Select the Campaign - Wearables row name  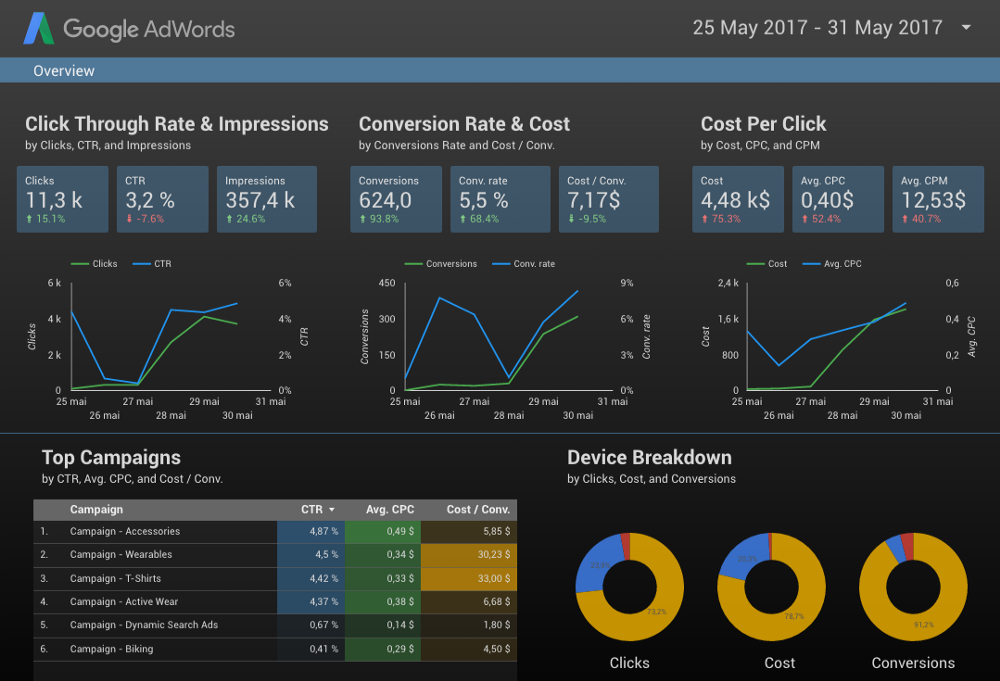coord(121,555)
